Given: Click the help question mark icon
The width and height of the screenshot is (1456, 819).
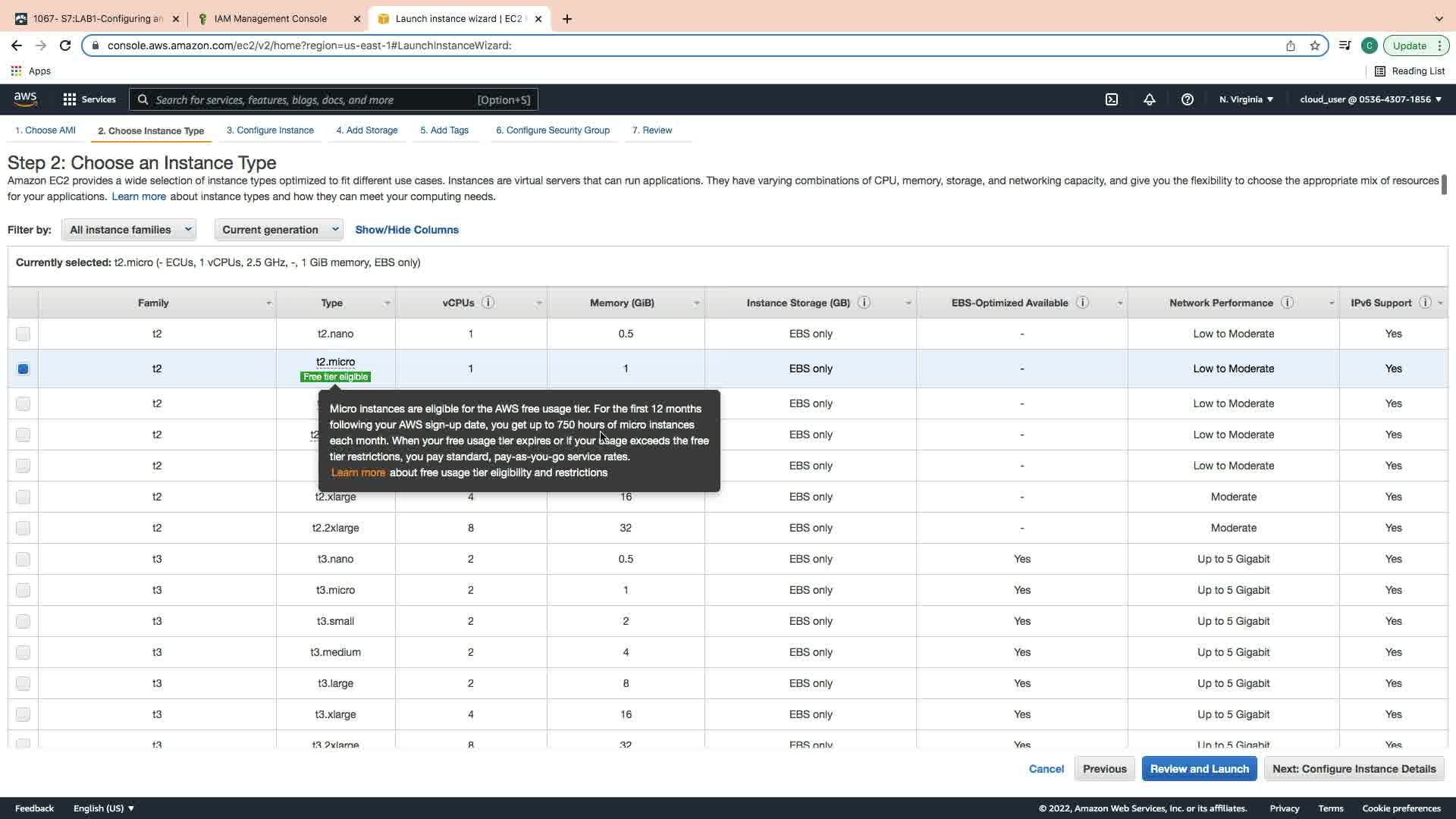Looking at the screenshot, I should click(1187, 99).
